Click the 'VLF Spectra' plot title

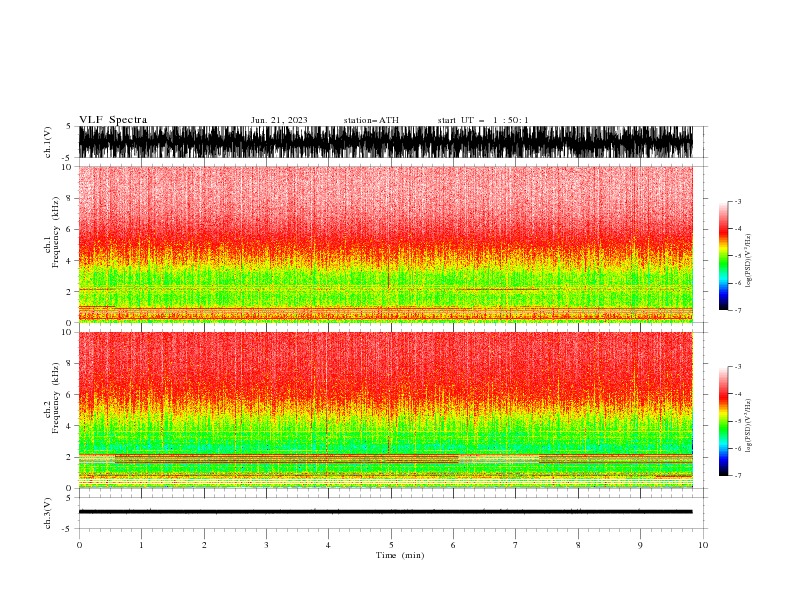[x=113, y=120]
